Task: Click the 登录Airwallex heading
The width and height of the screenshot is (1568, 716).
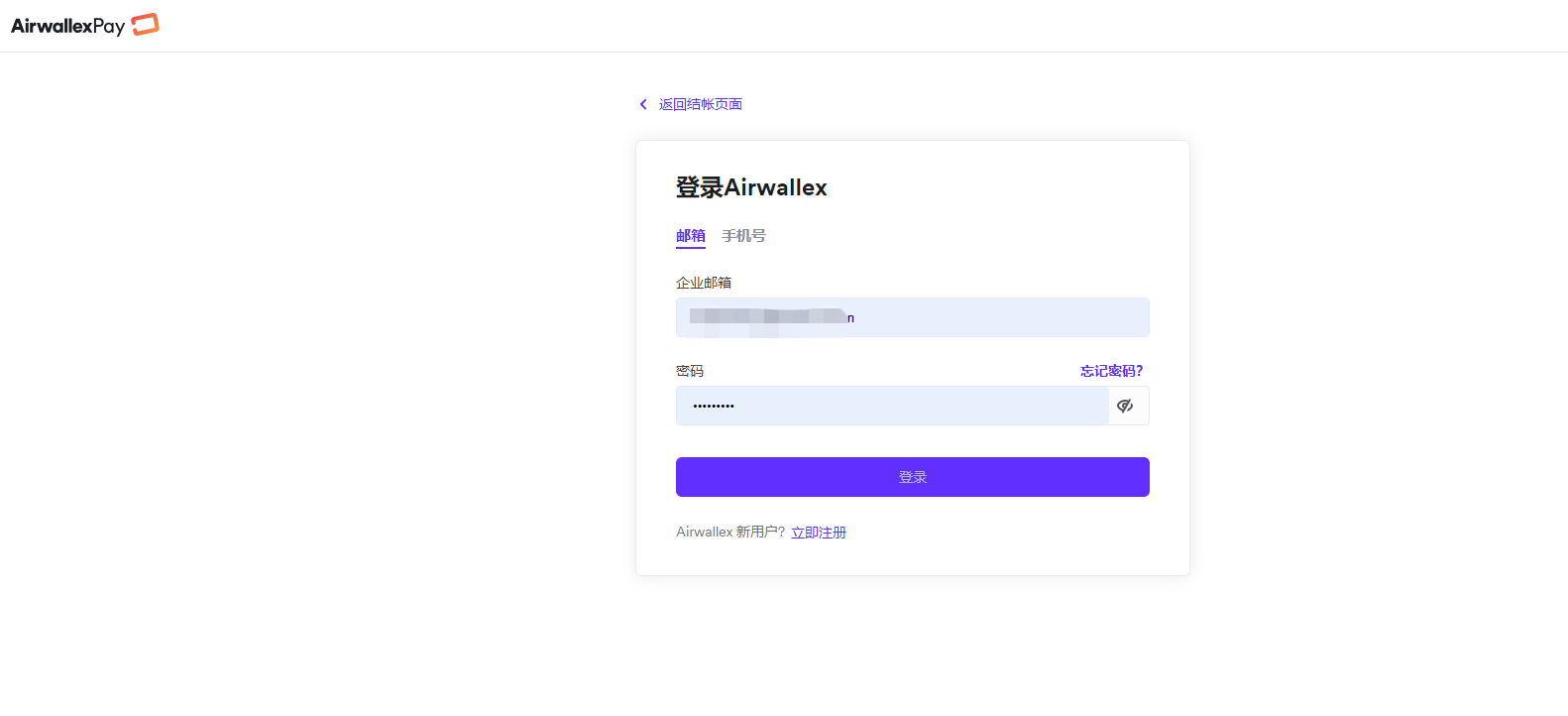Action: pos(751,187)
